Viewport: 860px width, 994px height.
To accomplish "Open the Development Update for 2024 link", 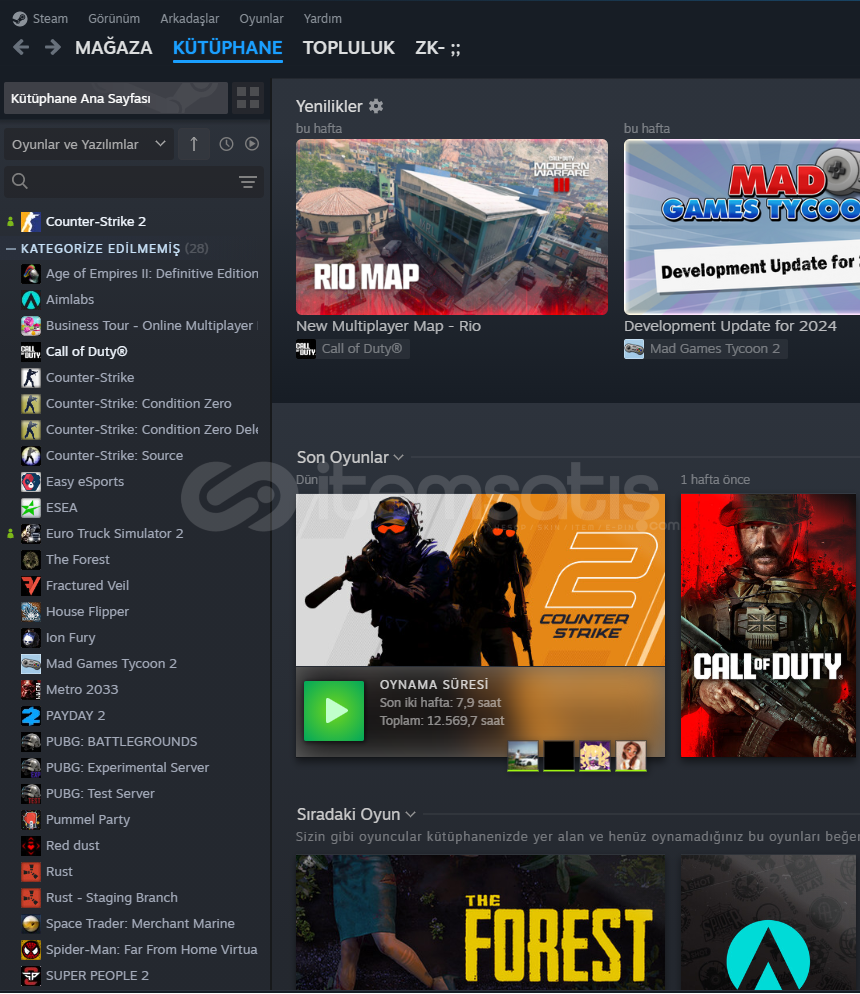I will coord(730,326).
